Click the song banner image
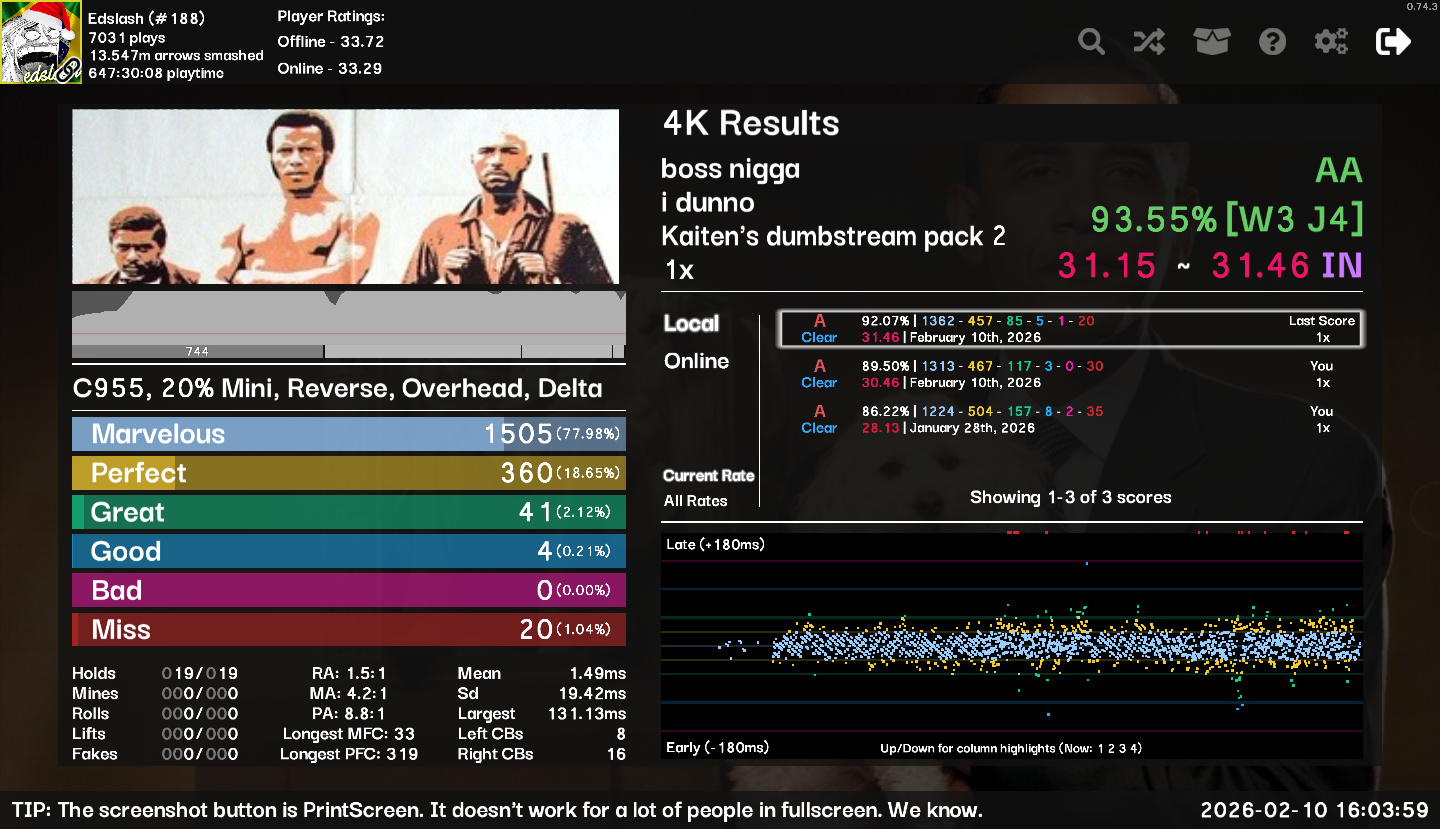 (345, 197)
